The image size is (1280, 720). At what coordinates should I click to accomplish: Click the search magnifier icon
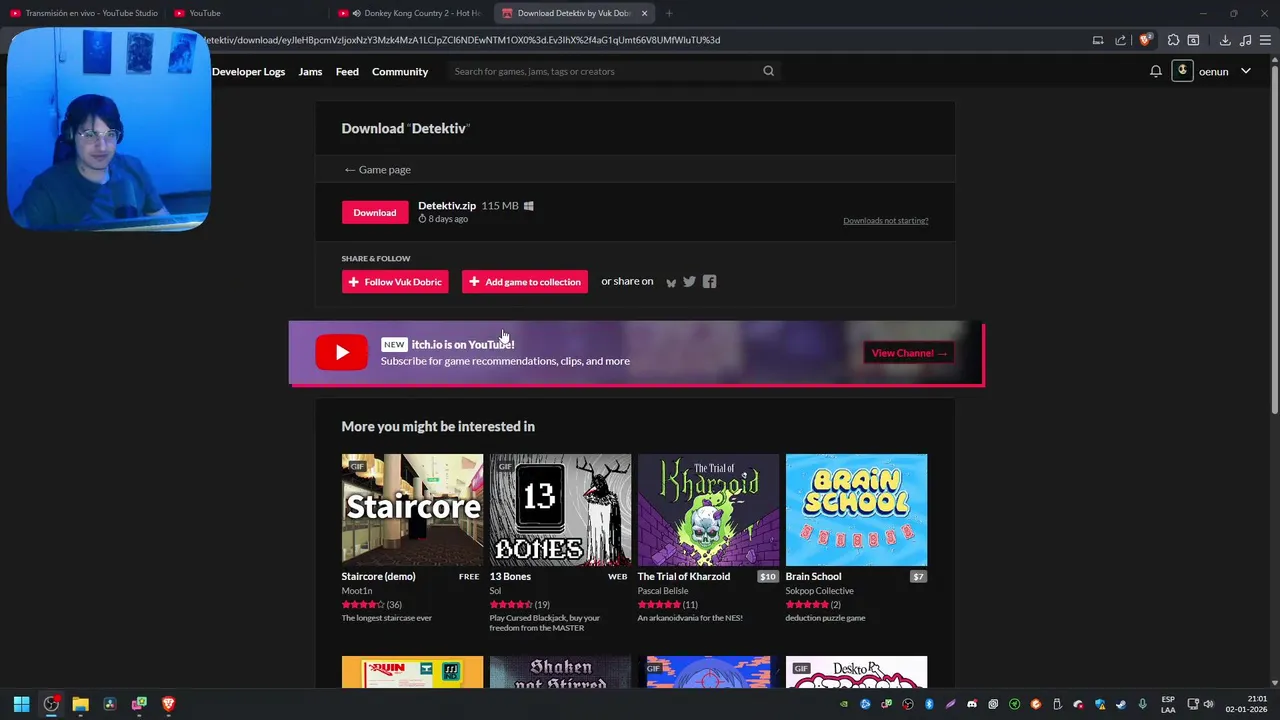[768, 71]
